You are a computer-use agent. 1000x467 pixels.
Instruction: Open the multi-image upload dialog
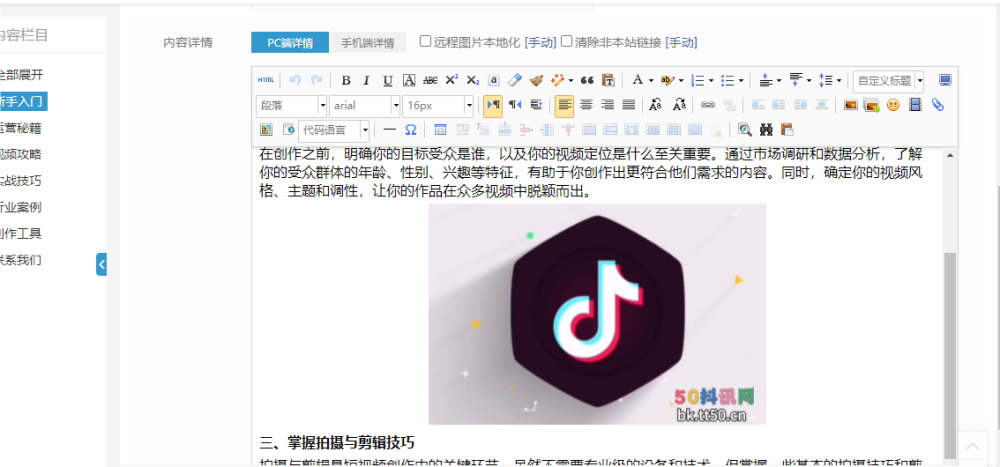pyautogui.click(x=872, y=105)
